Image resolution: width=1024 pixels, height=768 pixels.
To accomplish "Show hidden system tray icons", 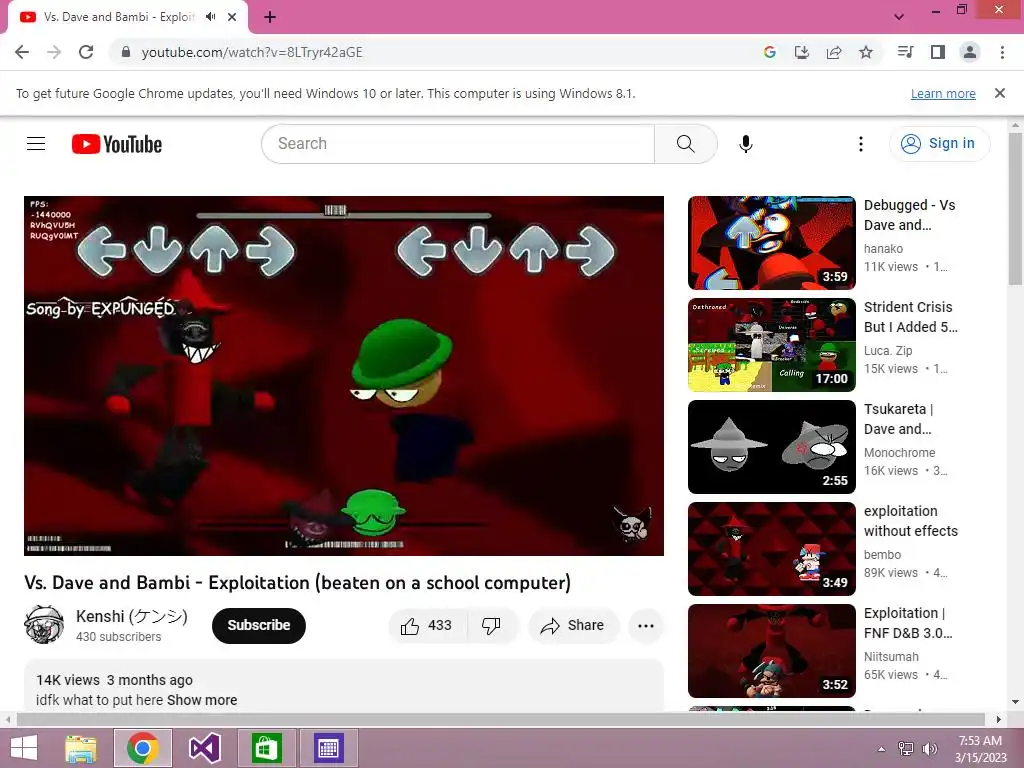I will click(x=881, y=749).
